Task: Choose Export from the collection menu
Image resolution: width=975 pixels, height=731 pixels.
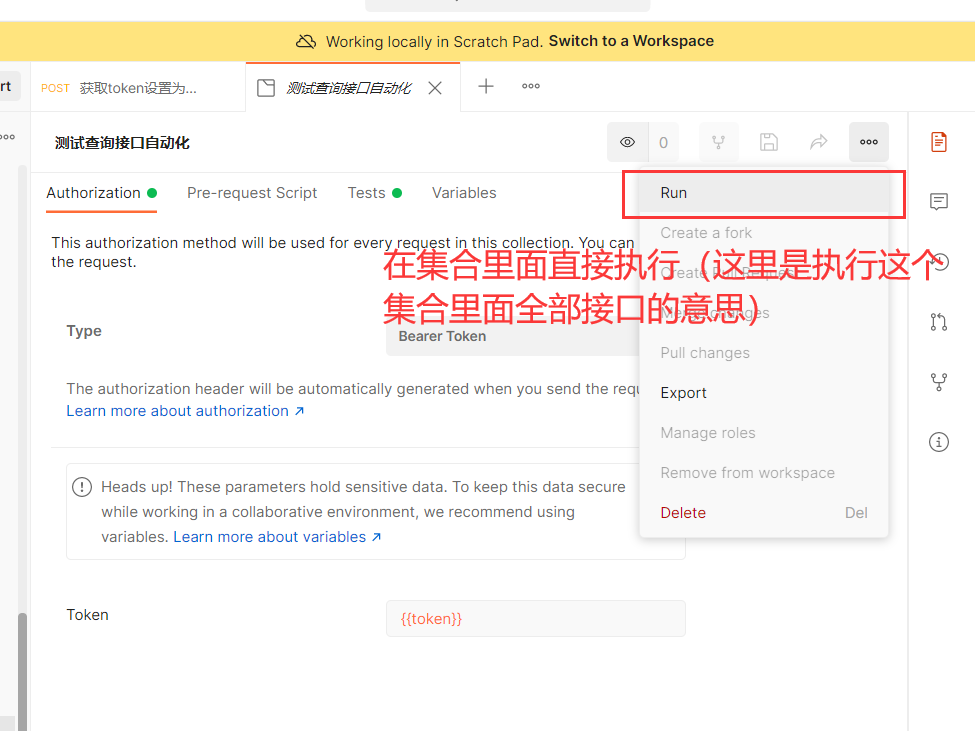Action: click(764, 393)
